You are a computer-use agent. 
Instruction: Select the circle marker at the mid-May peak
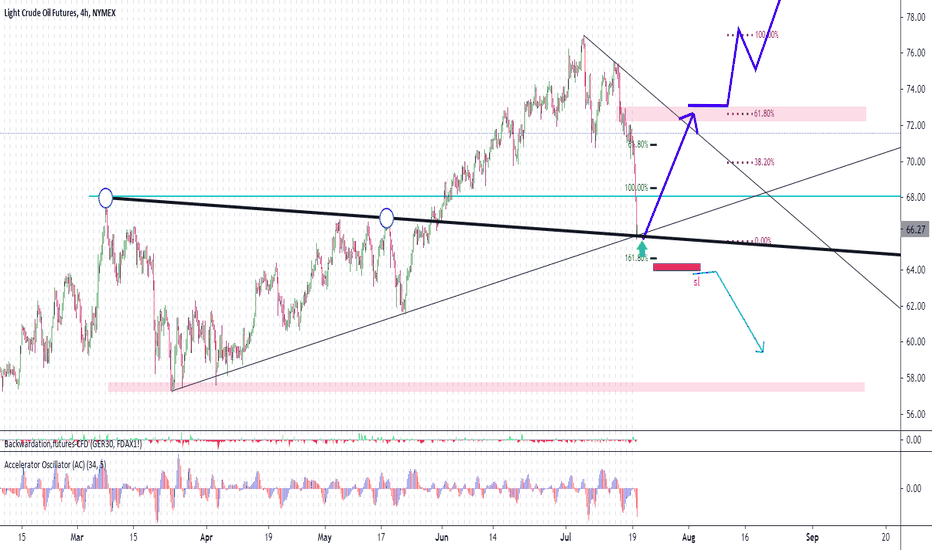tap(386, 218)
